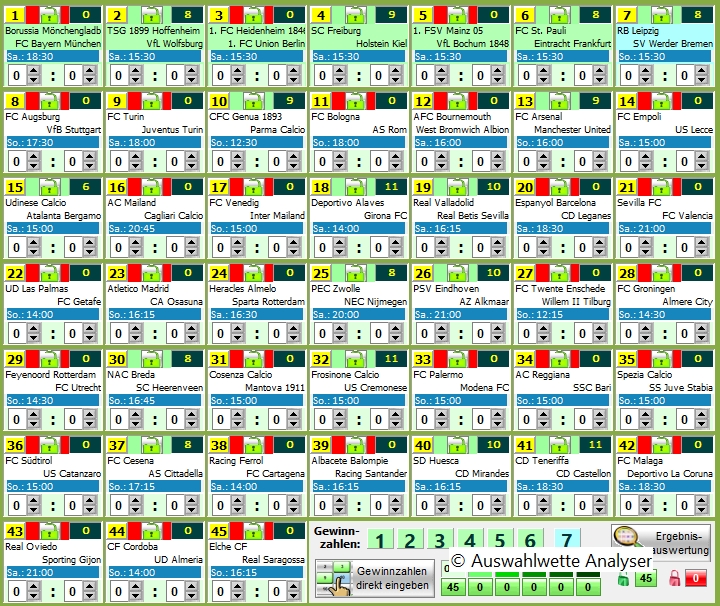This screenshot has height=606, width=720.
Task: Click the padlock icon on match 9 FC Turin
Action: point(152,101)
